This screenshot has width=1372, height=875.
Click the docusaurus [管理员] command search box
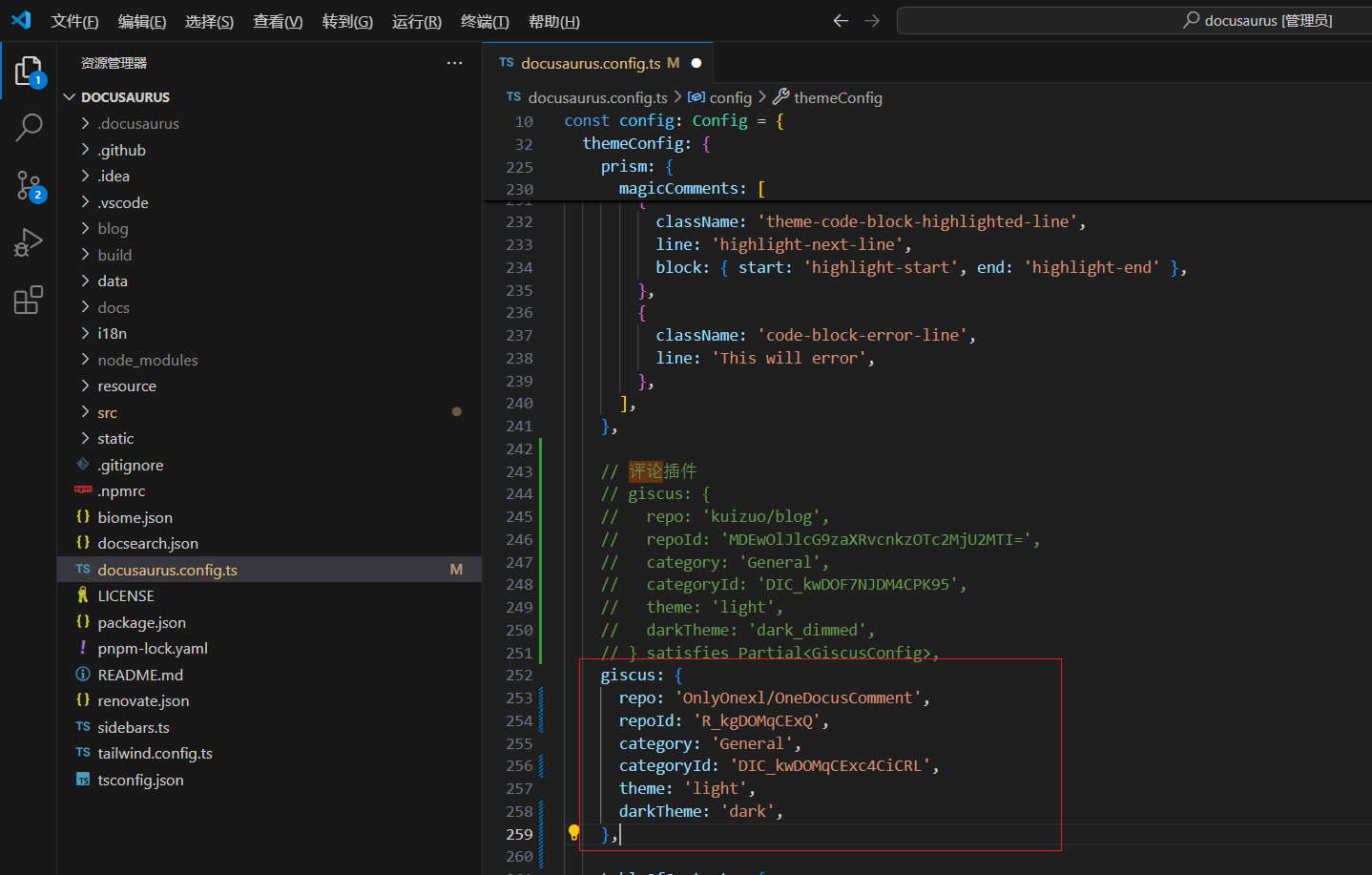[x=1134, y=20]
